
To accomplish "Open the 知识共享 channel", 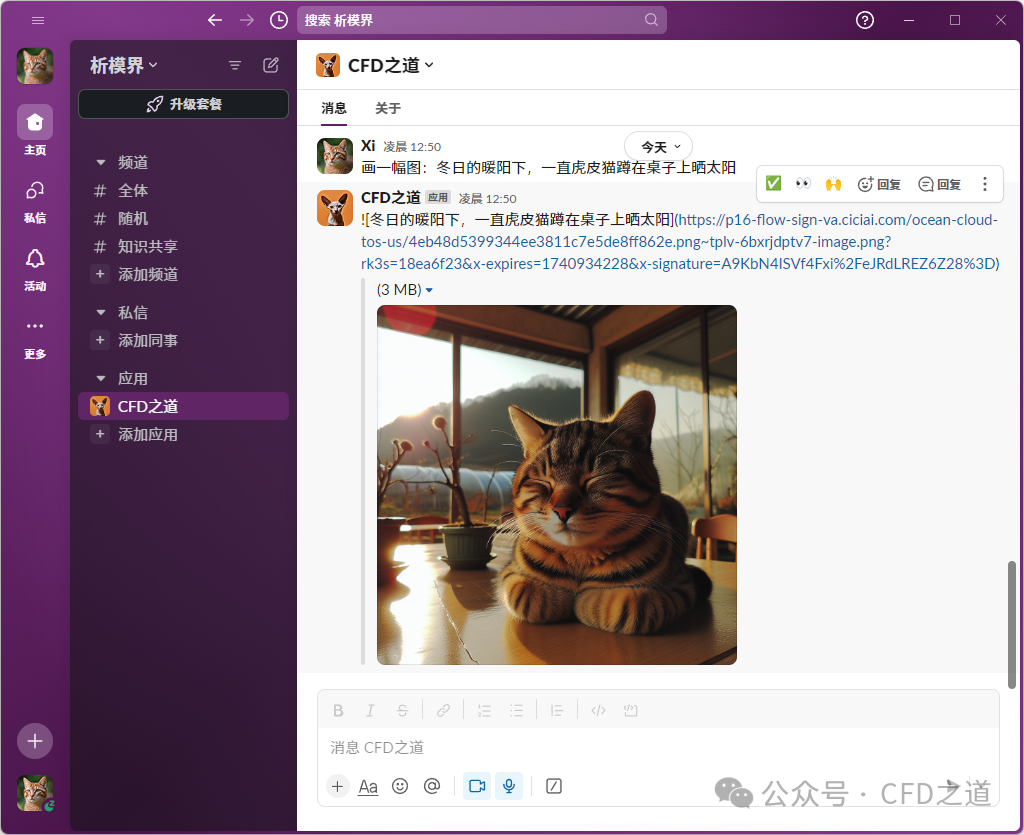I will point(184,246).
